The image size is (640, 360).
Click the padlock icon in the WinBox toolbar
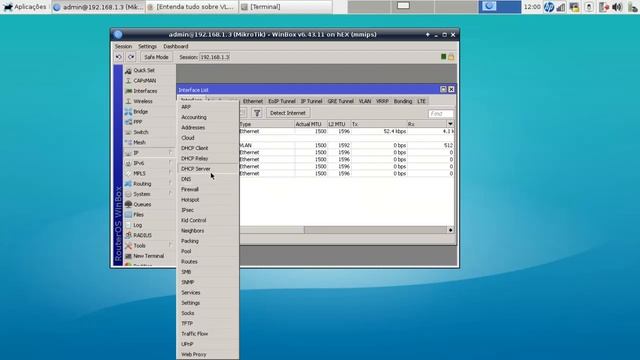tap(451, 57)
